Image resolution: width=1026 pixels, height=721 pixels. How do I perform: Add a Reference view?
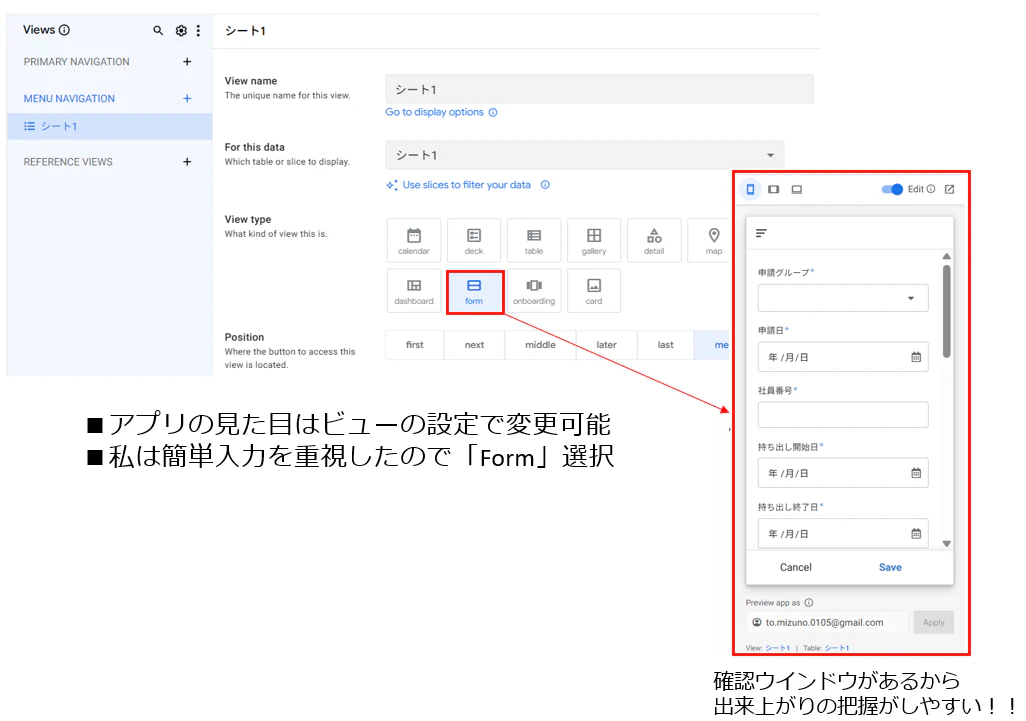[x=187, y=162]
